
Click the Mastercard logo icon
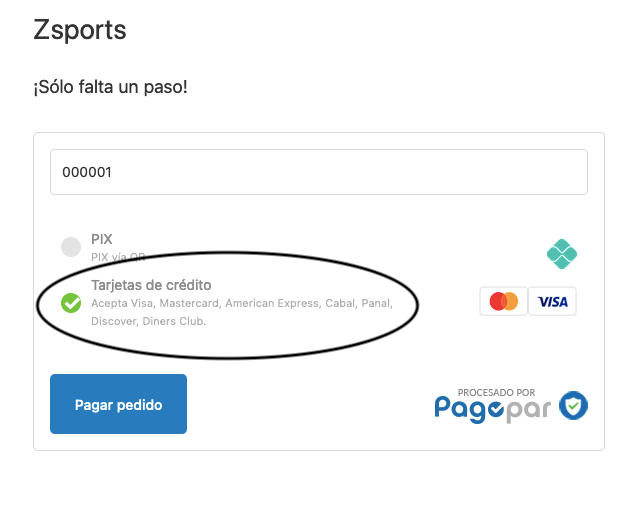tap(504, 301)
